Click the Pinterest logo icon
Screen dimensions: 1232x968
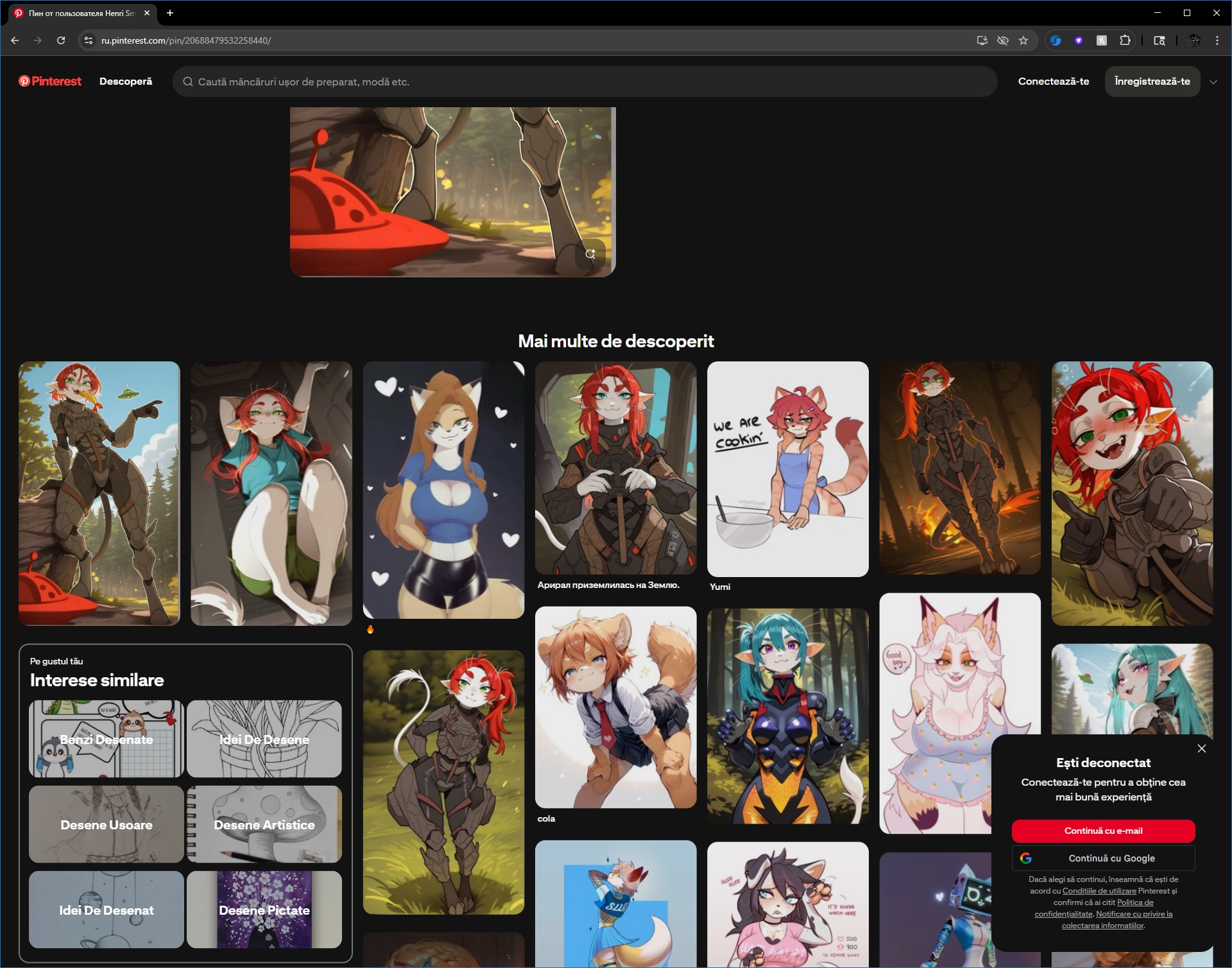pyautogui.click(x=24, y=81)
